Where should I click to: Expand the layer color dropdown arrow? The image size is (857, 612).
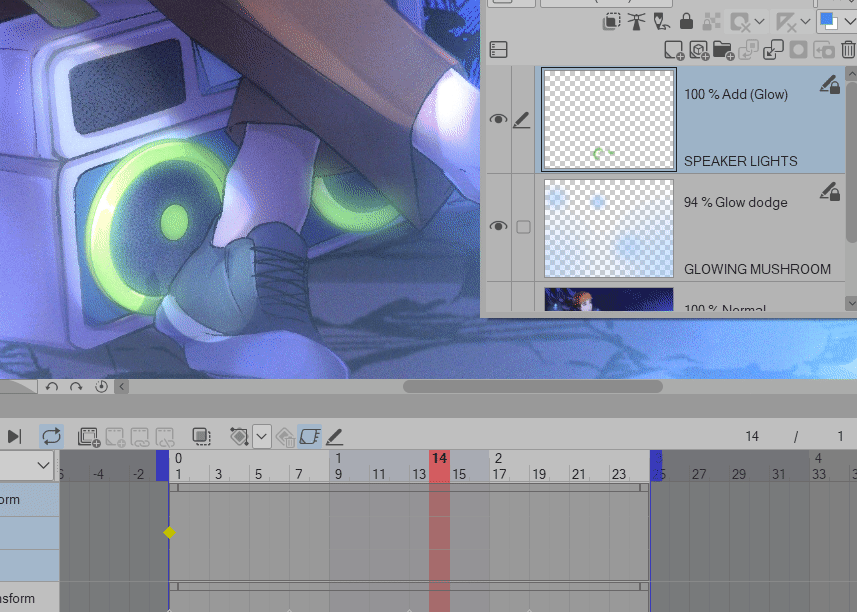[849, 22]
